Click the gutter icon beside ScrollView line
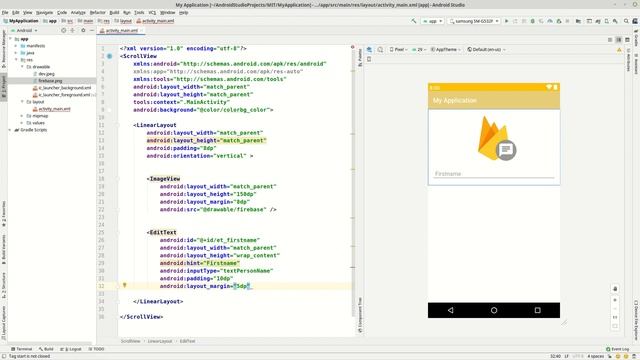 [110, 56]
